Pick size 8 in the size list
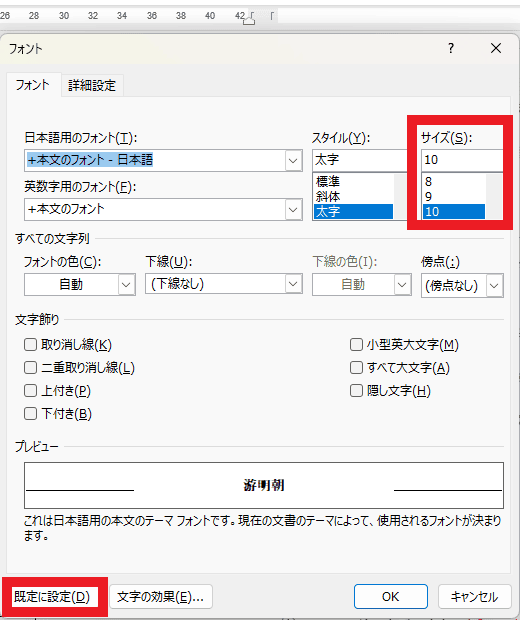Image resolution: width=520 pixels, height=620 pixels. (454, 181)
